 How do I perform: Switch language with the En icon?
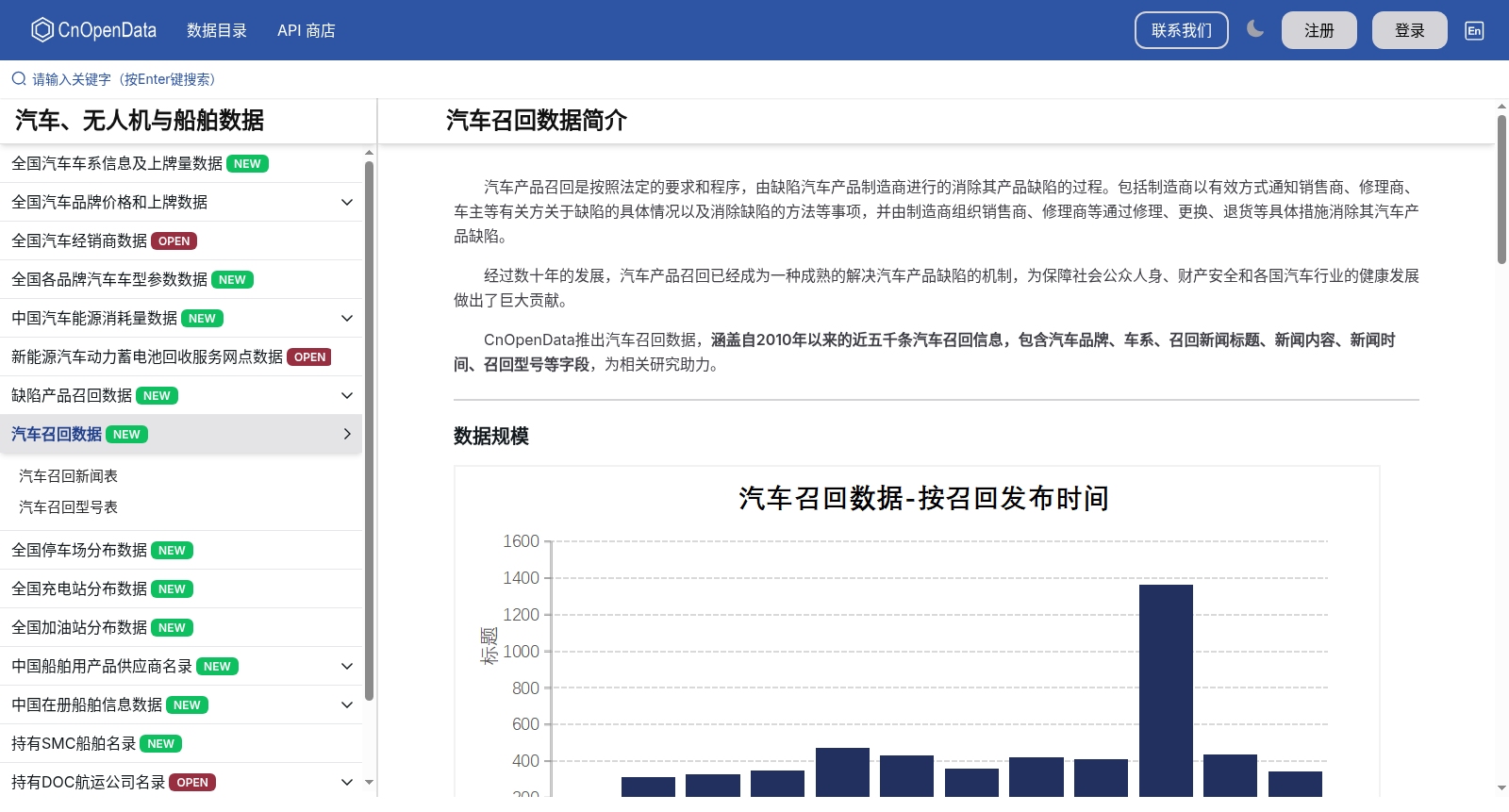coord(1474,30)
